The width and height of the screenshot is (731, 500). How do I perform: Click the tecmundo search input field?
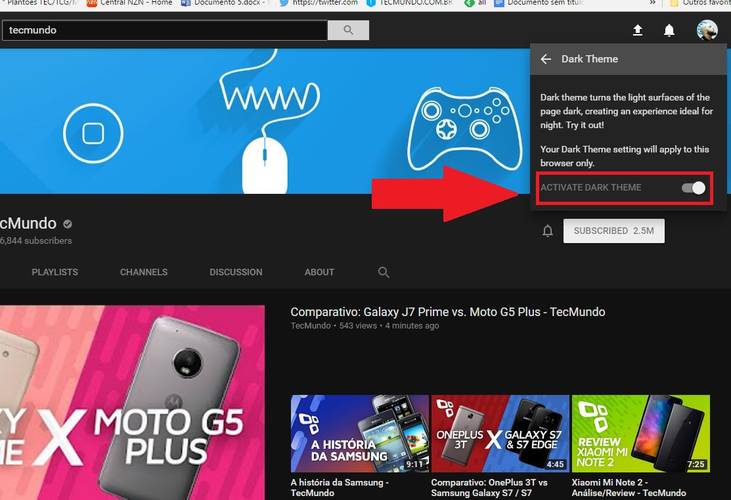(x=165, y=30)
